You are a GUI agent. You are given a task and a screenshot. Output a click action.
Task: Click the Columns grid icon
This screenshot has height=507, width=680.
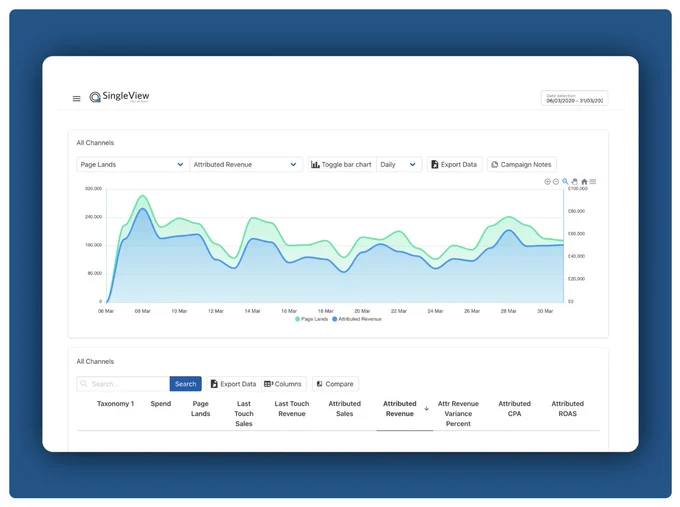coord(268,384)
